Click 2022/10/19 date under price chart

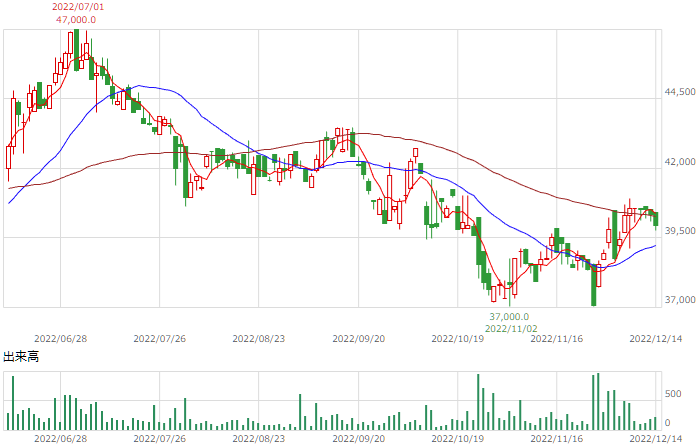[x=458, y=339]
